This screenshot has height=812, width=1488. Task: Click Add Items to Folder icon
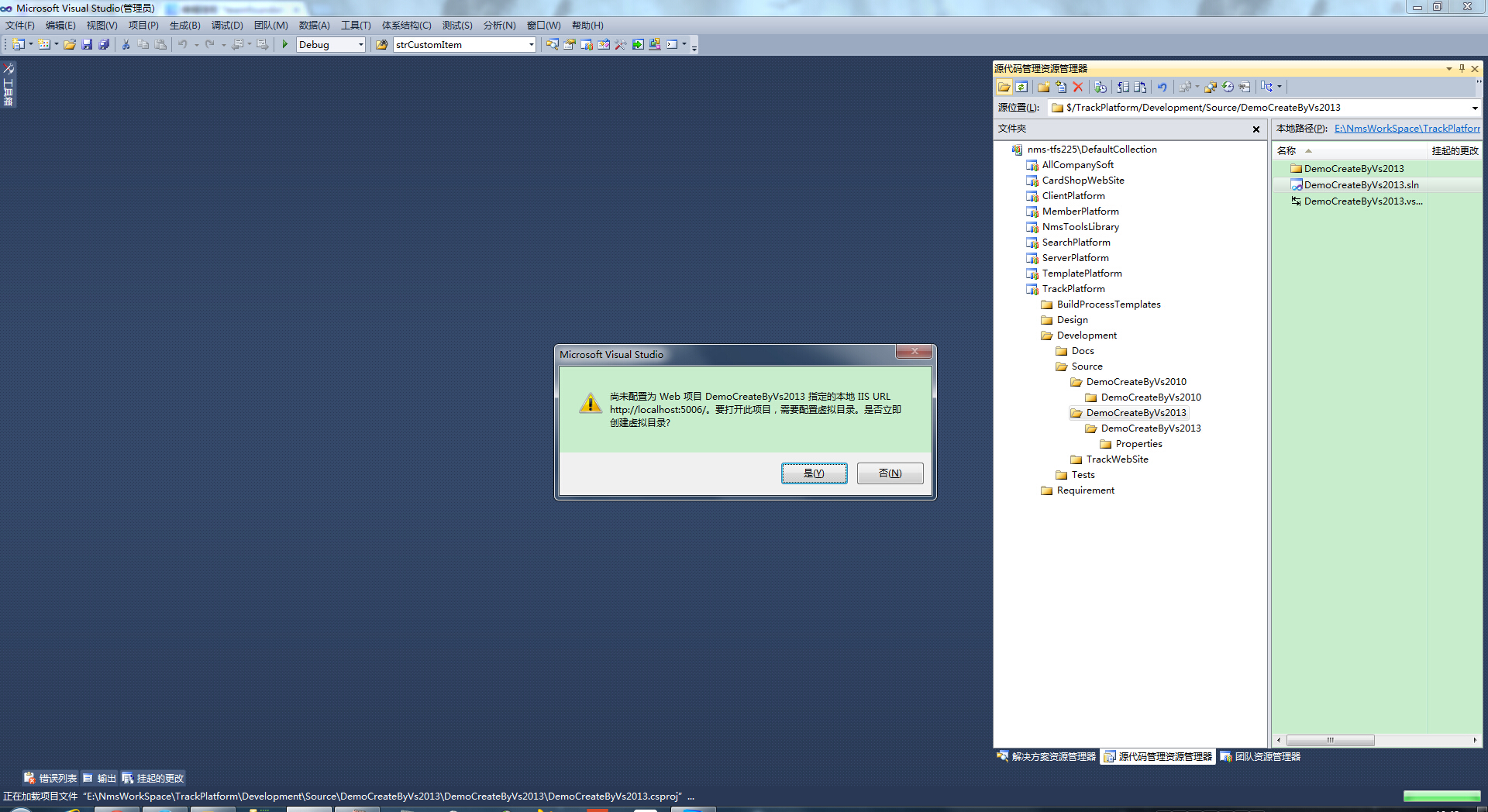pyautogui.click(x=1061, y=87)
